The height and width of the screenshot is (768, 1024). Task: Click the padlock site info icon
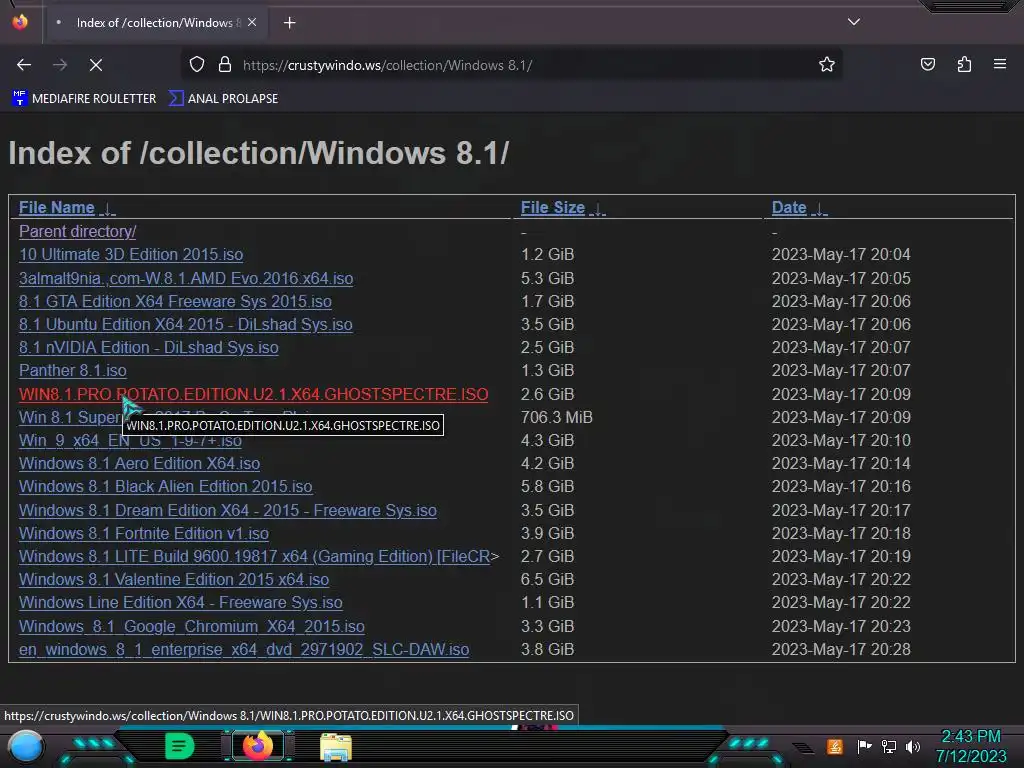click(x=225, y=65)
